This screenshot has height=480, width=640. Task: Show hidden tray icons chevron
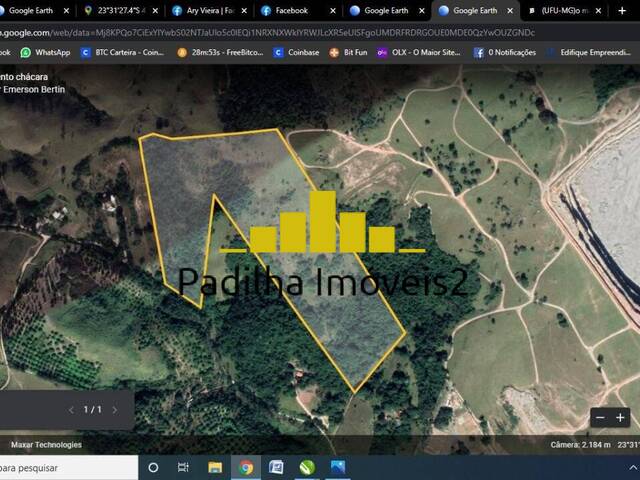pos(633,468)
